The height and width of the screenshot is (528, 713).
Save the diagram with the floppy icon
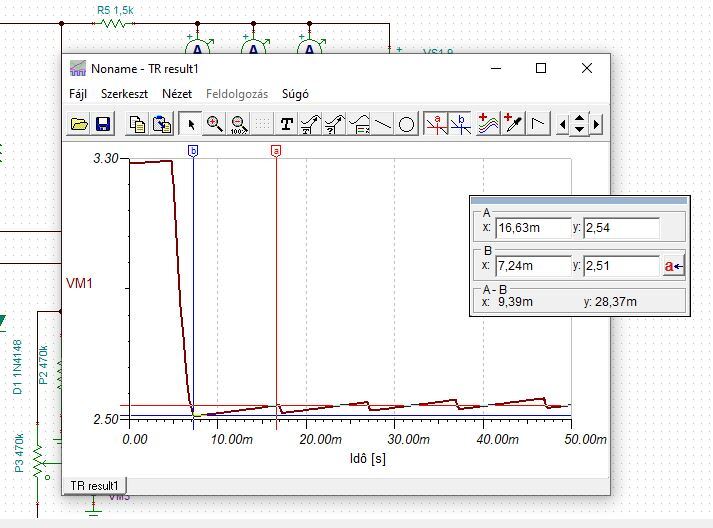(103, 124)
